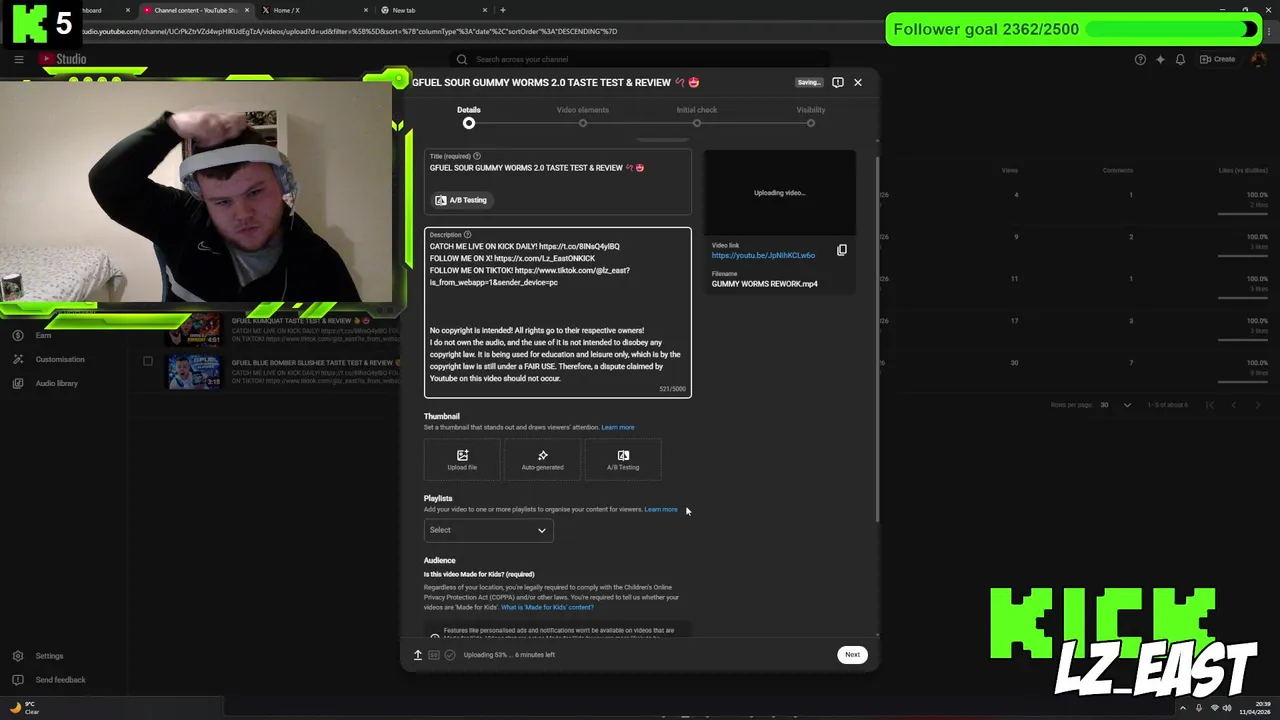Click the Uploading video preview thumbnail

coord(779,193)
